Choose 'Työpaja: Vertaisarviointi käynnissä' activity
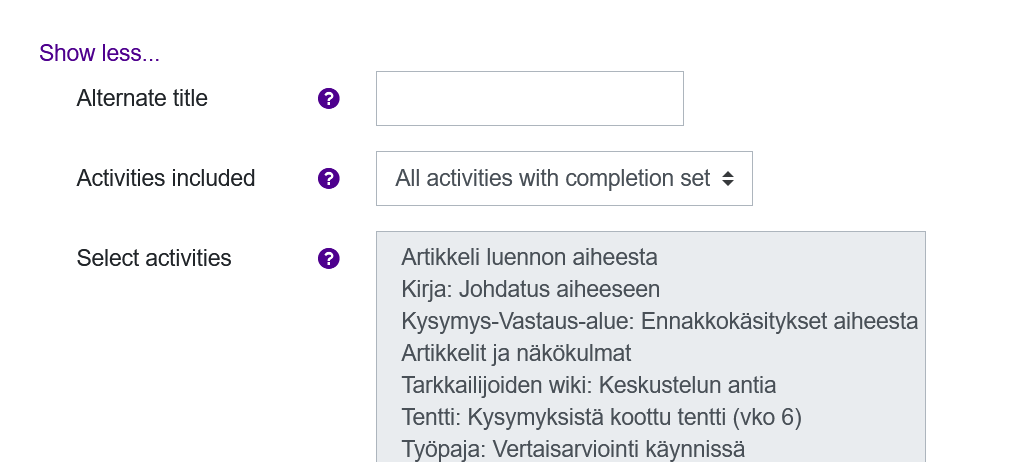 point(573,449)
